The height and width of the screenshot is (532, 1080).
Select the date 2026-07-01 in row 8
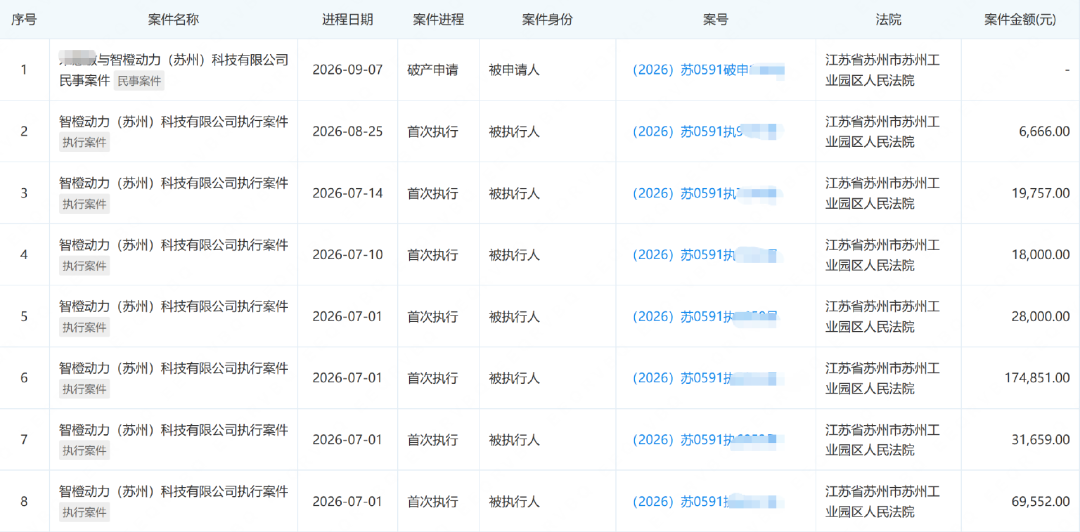coord(347,501)
